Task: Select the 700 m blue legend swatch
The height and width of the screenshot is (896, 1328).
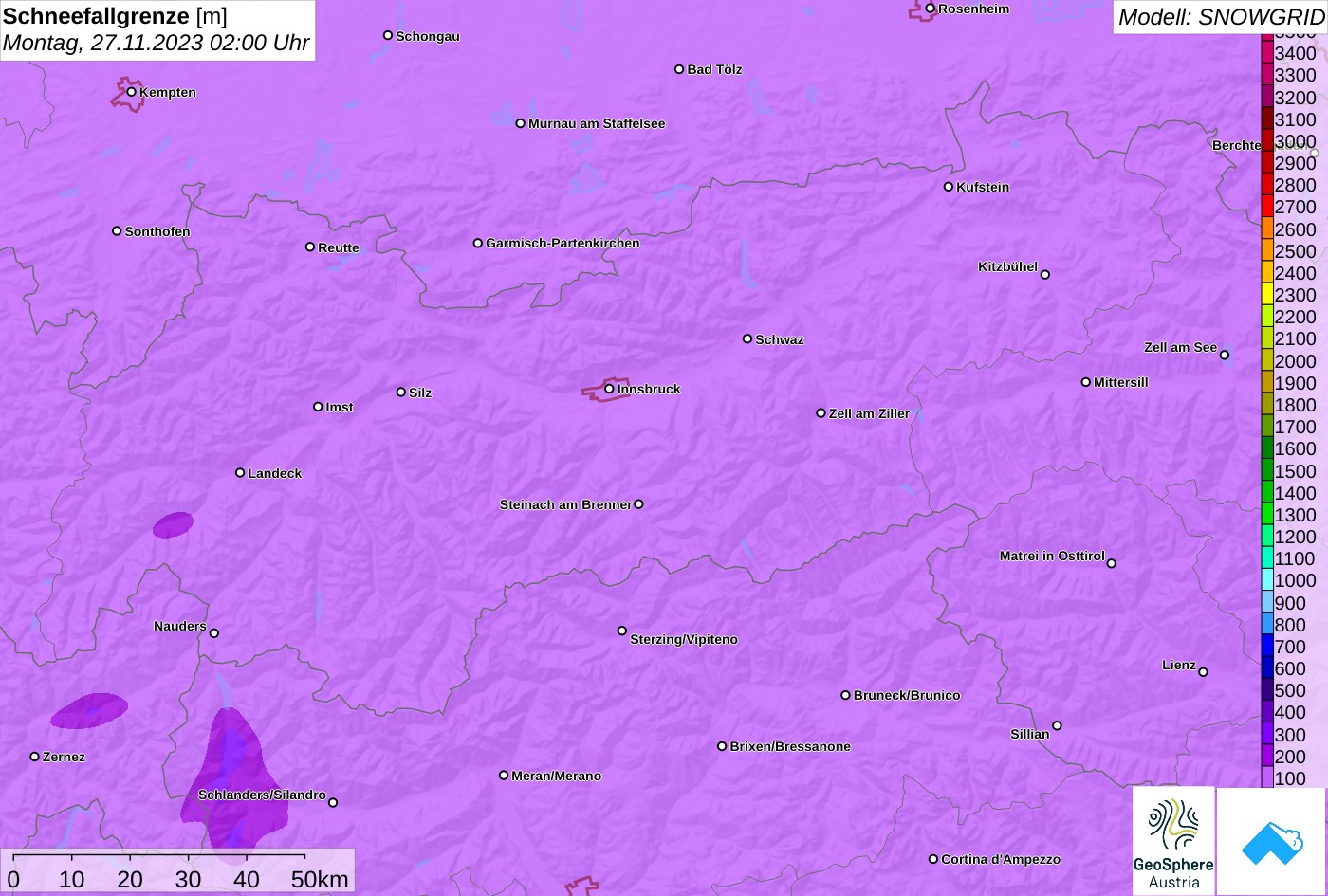Action: (1266, 647)
